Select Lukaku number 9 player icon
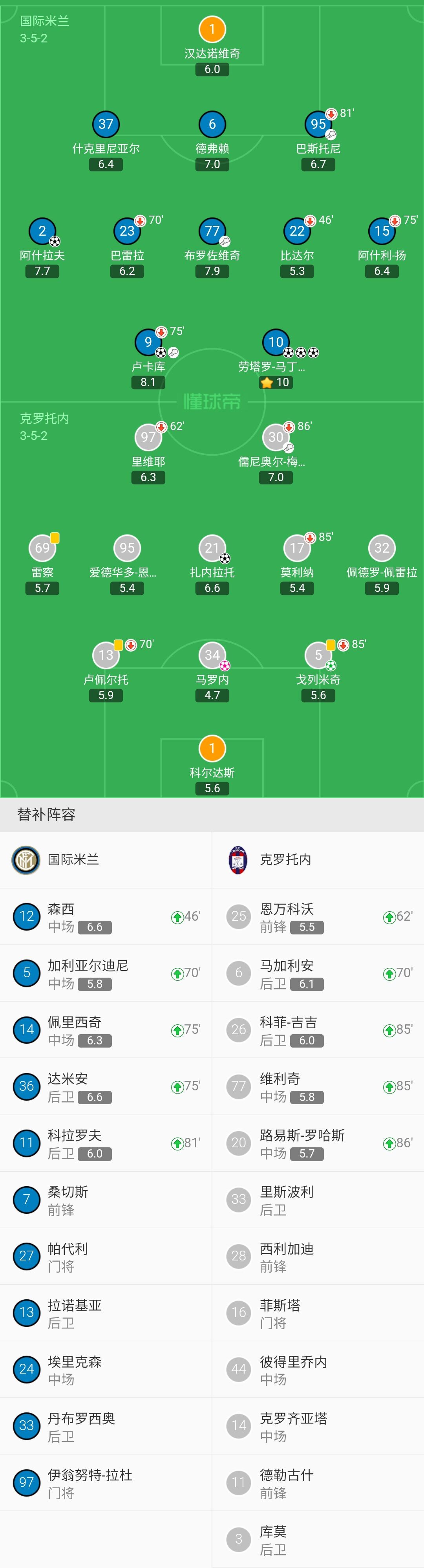Image resolution: width=424 pixels, height=1568 pixels. (148, 342)
